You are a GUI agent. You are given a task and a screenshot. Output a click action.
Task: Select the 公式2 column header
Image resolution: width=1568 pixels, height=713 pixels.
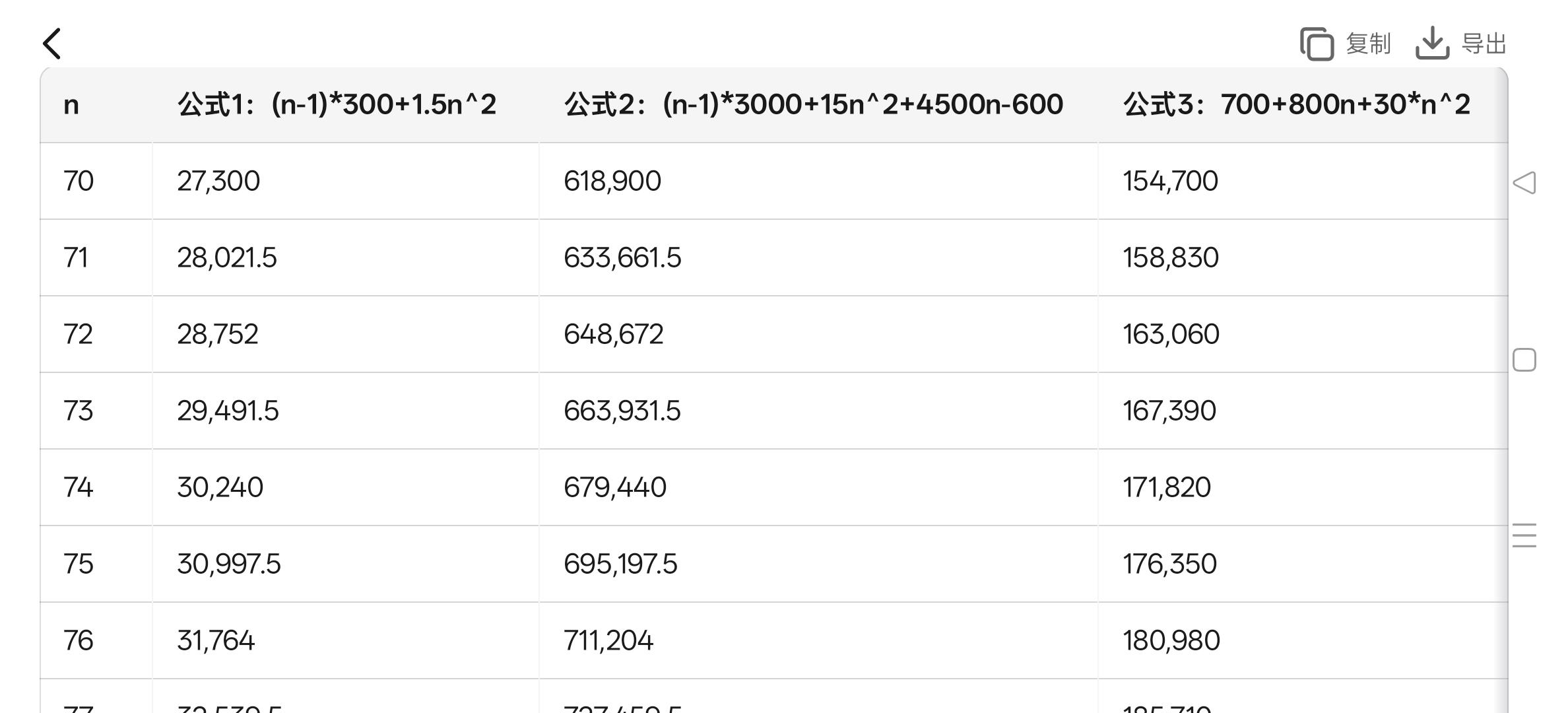pos(813,105)
